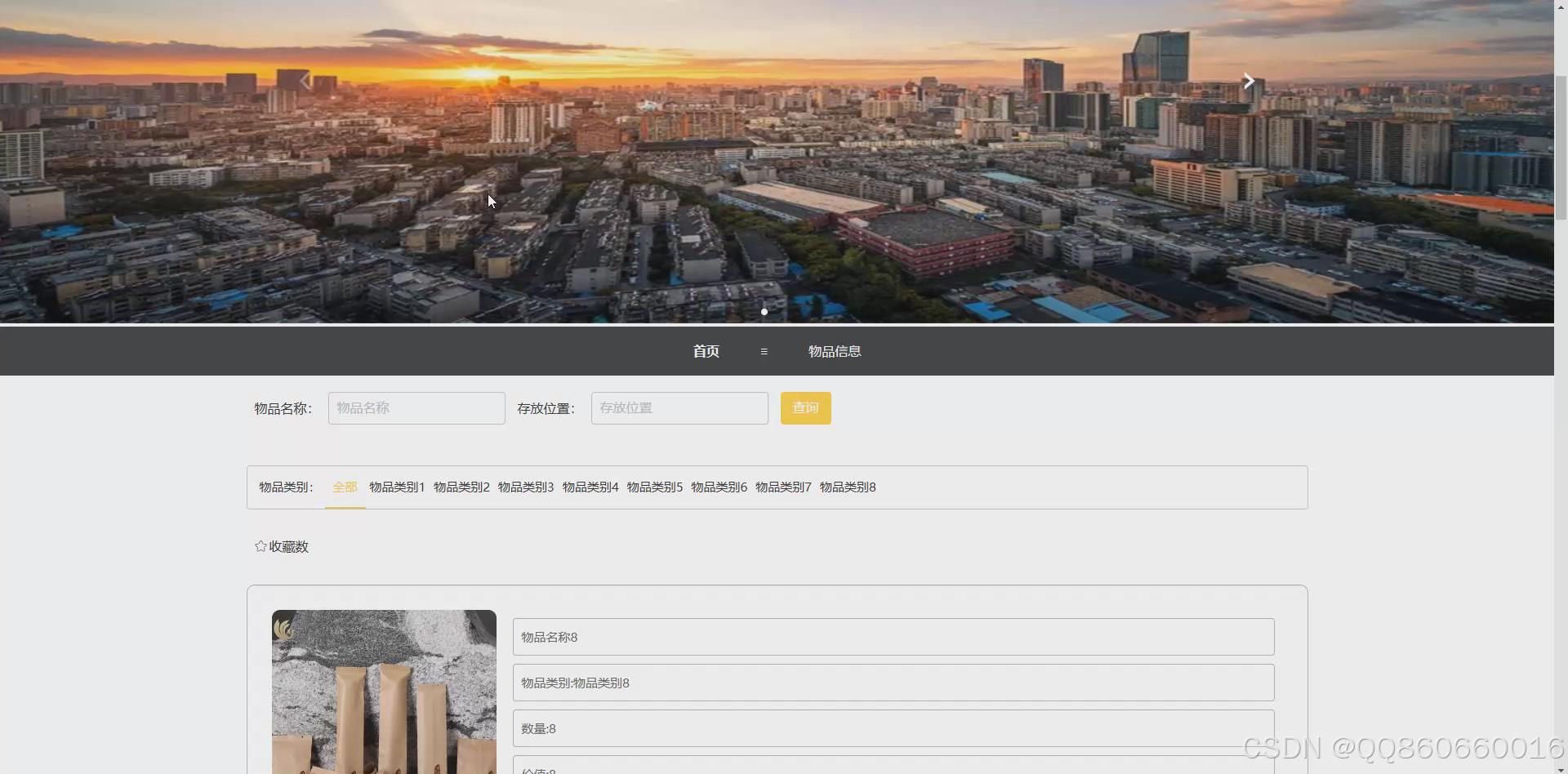Select the 全部 category tab

(x=345, y=487)
